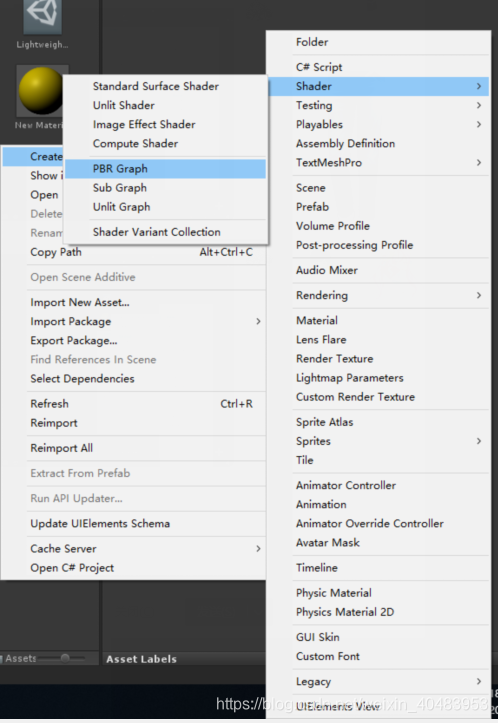Create an Avatar Mask
This screenshot has height=723, width=498.
click(378, 543)
